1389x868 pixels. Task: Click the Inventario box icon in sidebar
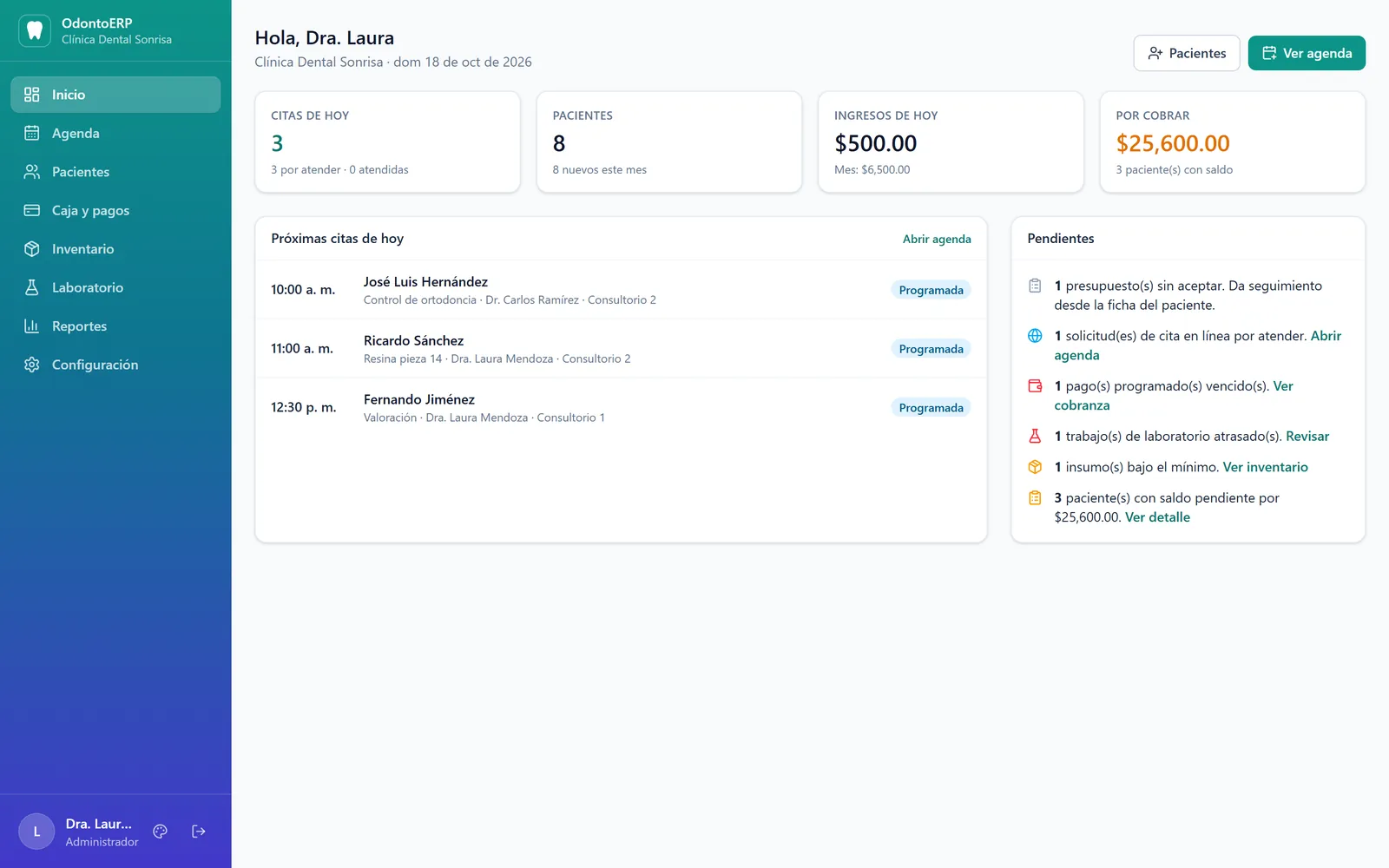(x=32, y=249)
